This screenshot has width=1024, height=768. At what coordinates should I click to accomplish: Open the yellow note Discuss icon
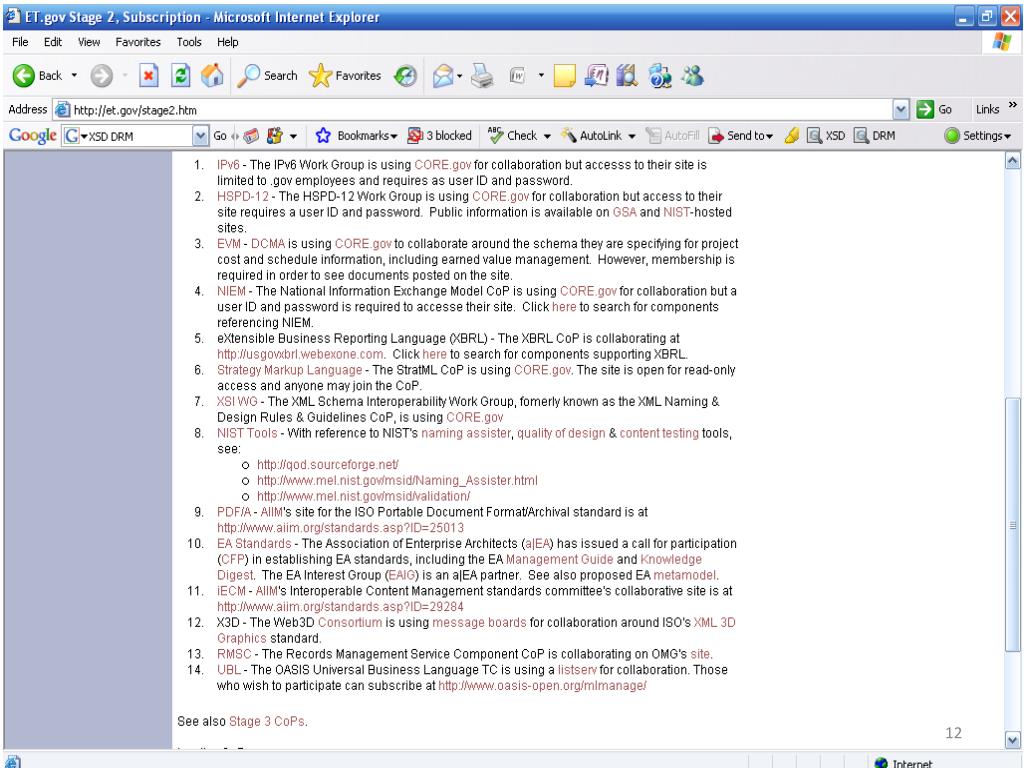[x=564, y=76]
